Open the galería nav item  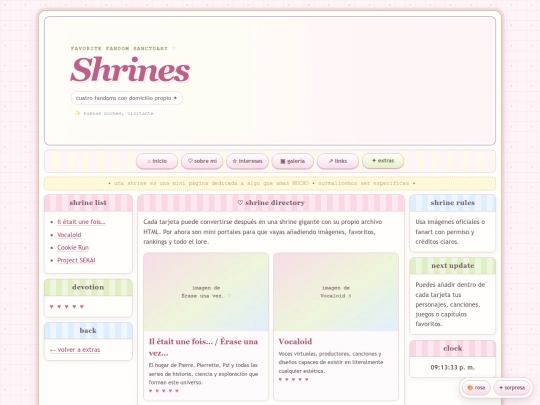click(292, 161)
